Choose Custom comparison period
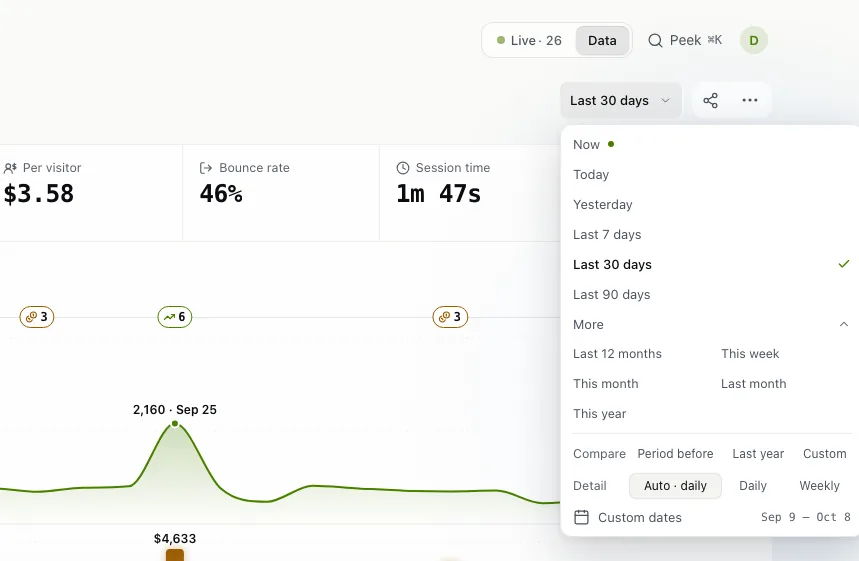The height and width of the screenshot is (561, 859). (824, 454)
